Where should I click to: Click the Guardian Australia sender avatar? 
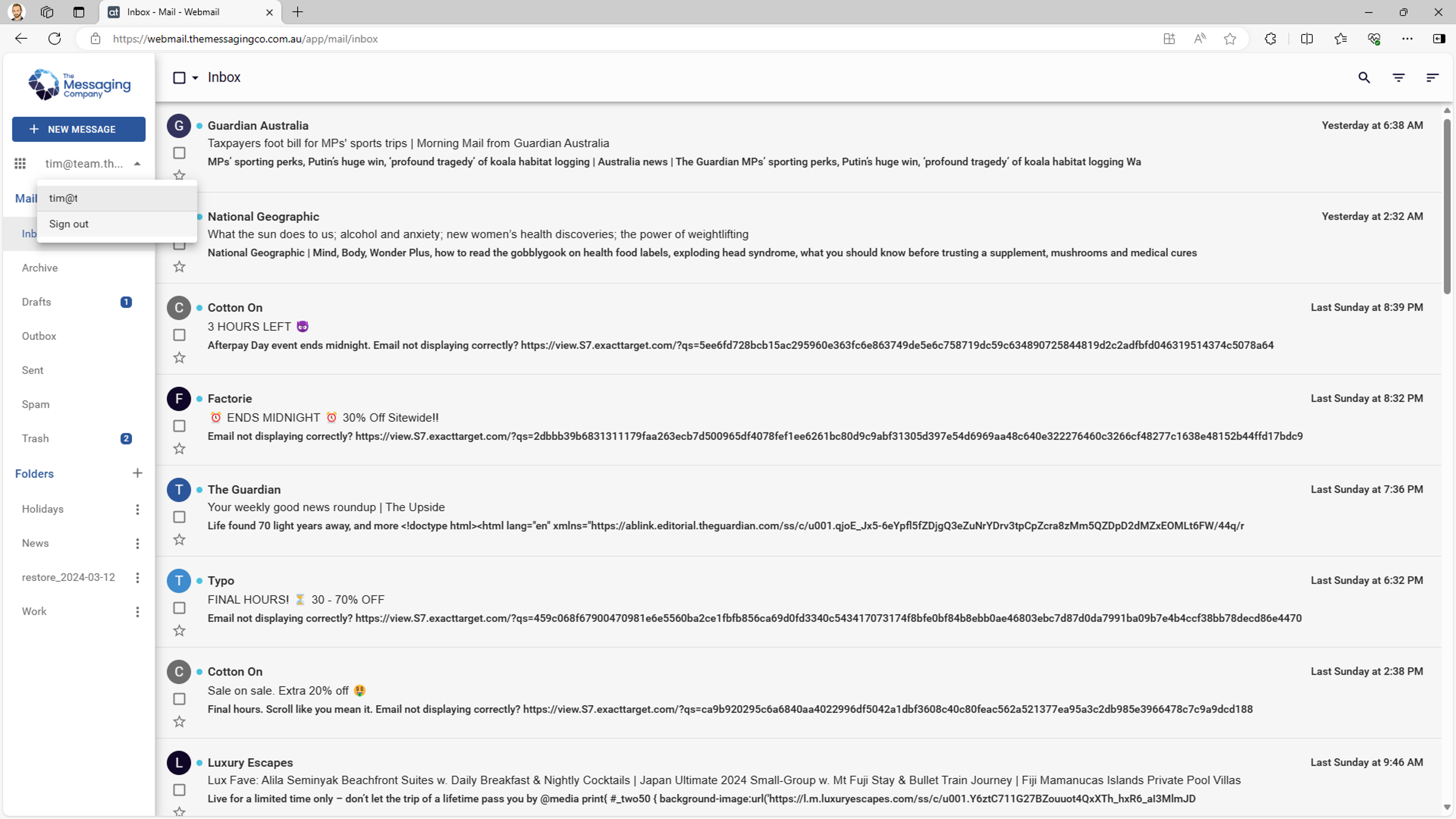[179, 125]
